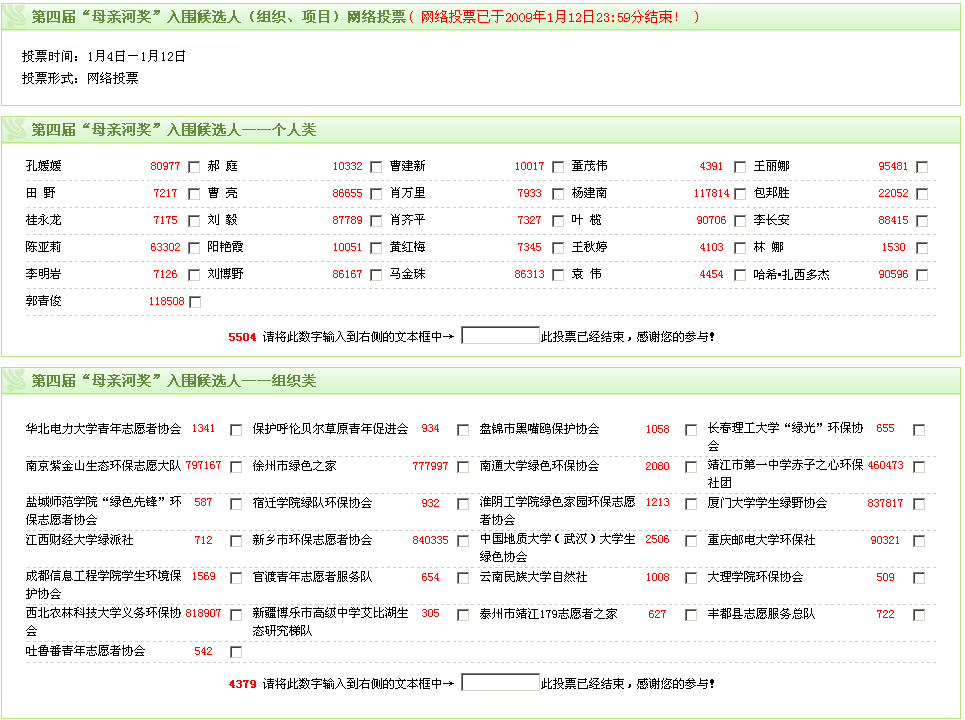
Task: Focus the text box beside code 4379
Action: [500, 683]
